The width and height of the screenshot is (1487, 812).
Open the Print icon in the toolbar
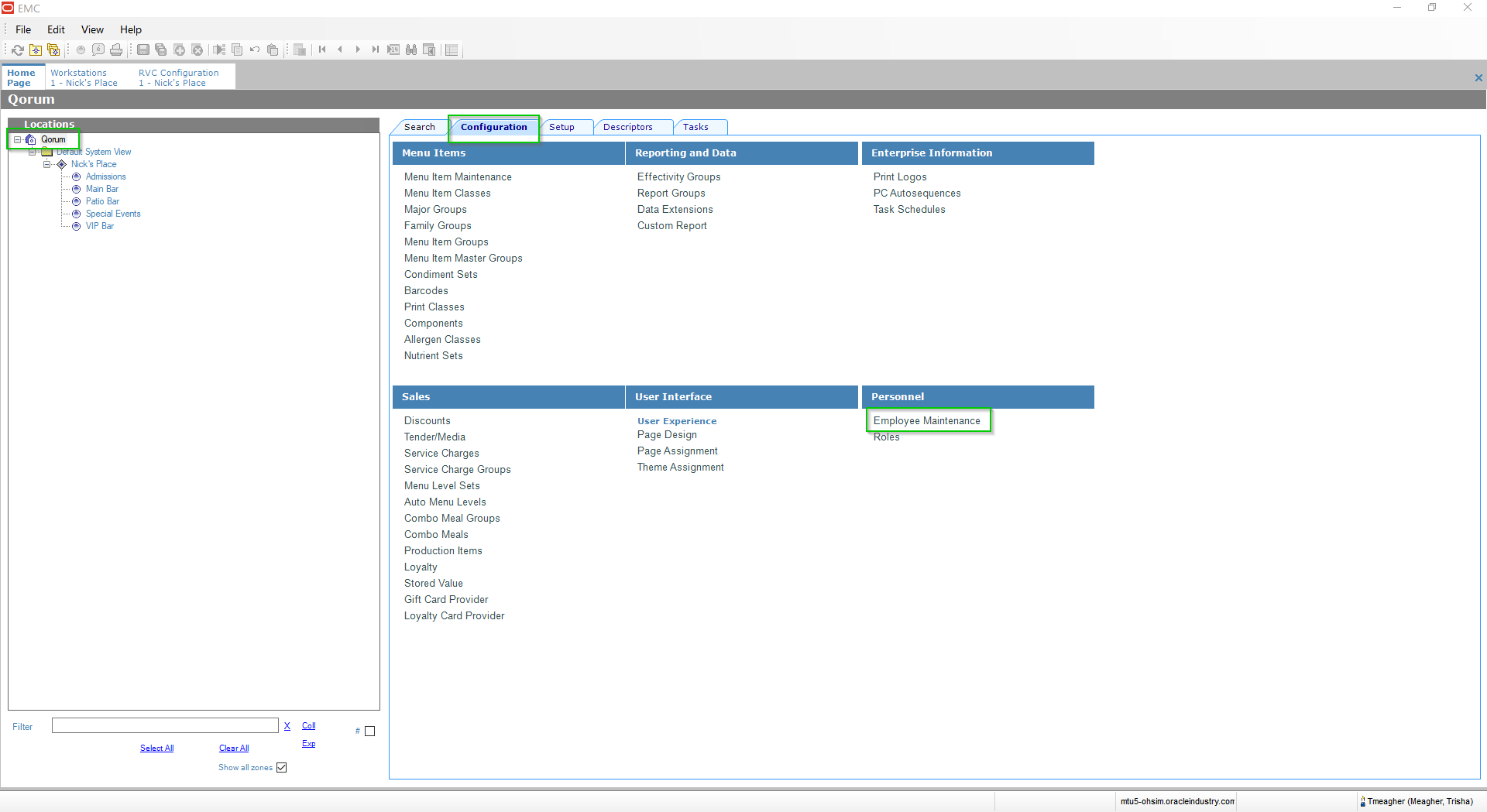(116, 50)
